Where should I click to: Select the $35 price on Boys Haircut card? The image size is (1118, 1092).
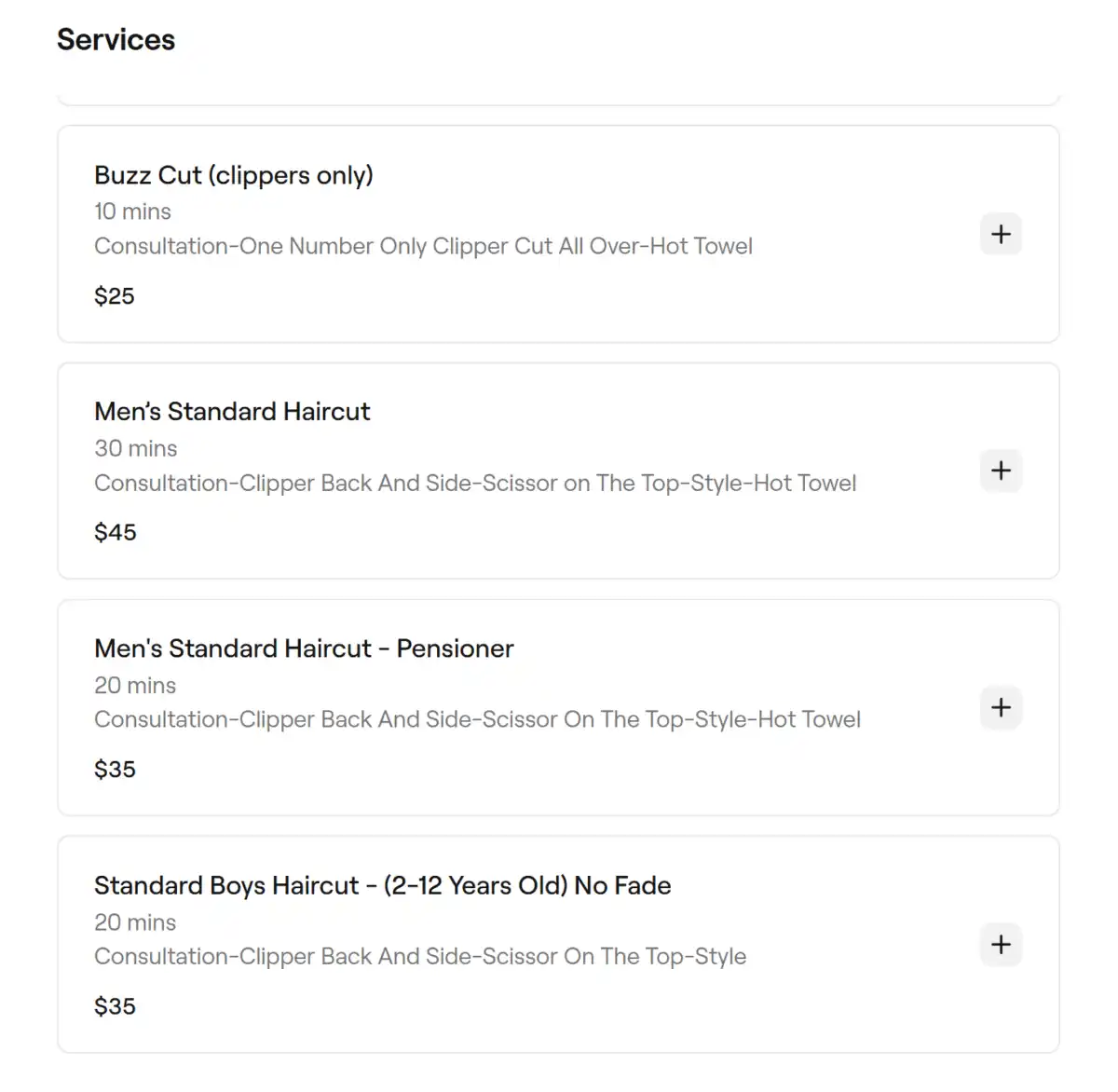(x=115, y=1006)
